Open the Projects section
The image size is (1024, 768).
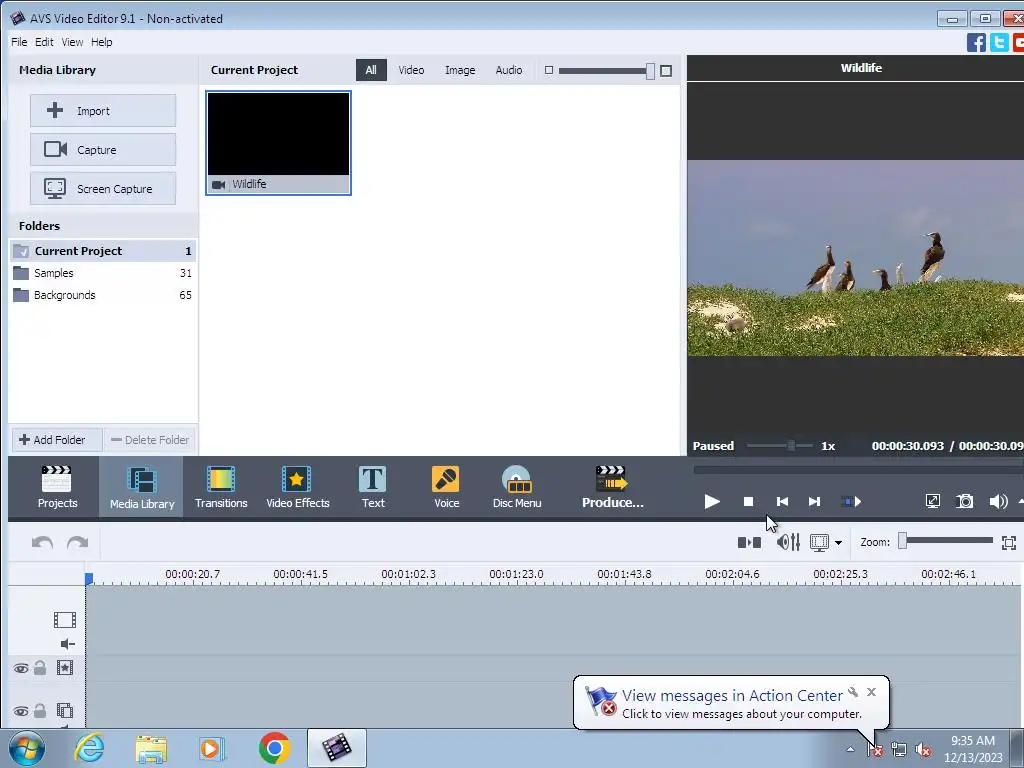(57, 487)
